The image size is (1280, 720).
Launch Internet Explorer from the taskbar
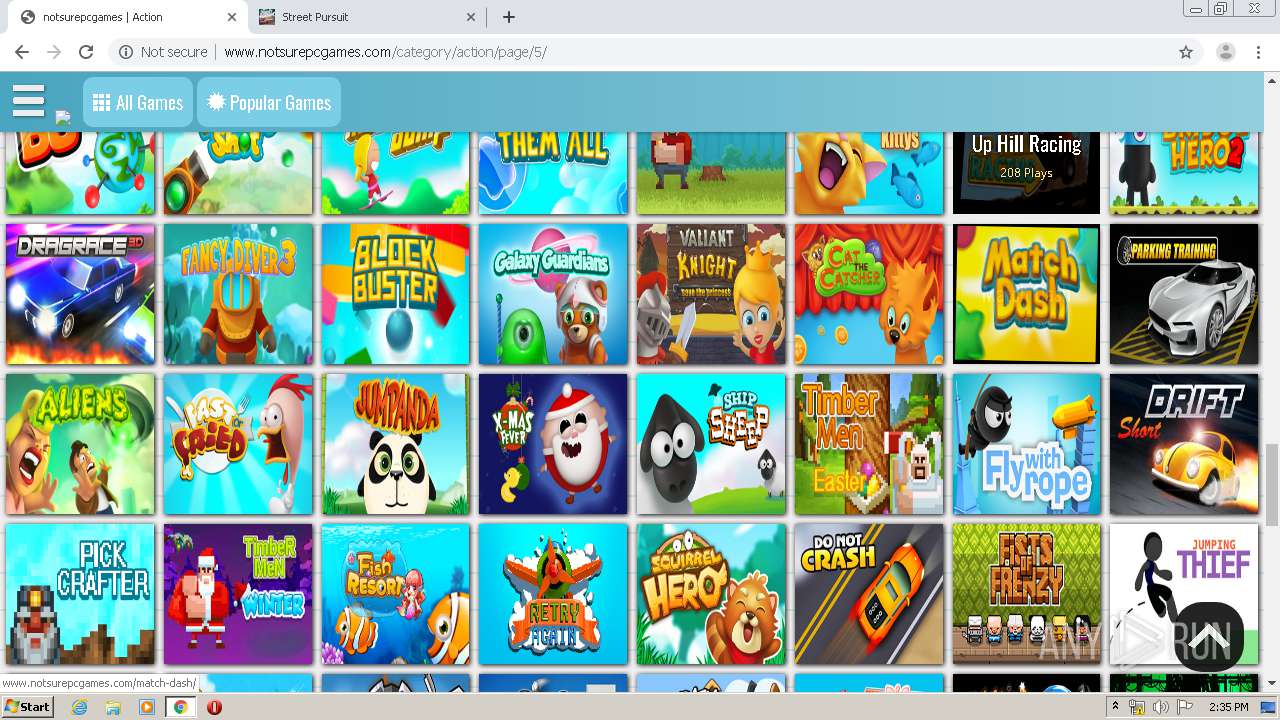pos(80,707)
